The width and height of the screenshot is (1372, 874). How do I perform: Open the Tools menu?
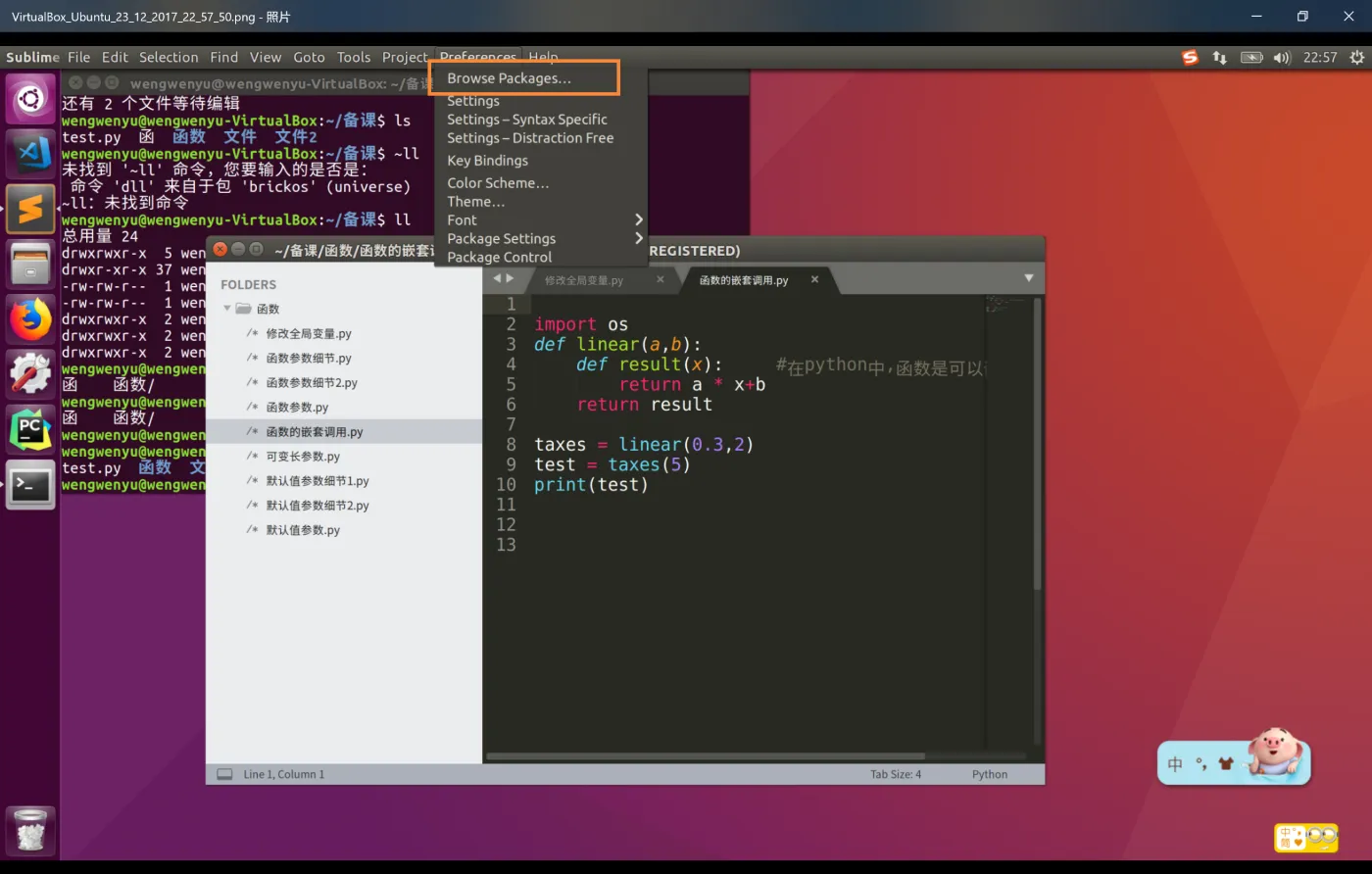[x=354, y=58]
